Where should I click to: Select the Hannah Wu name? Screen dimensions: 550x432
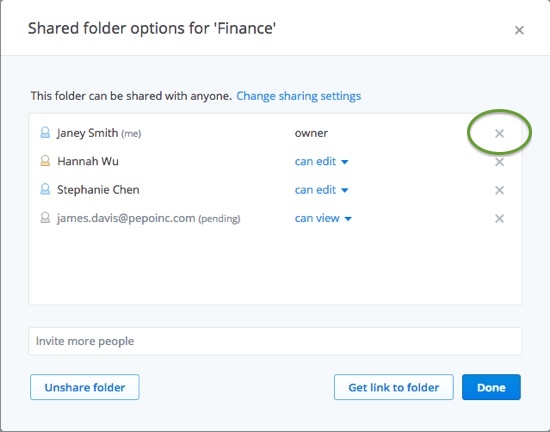click(x=88, y=161)
